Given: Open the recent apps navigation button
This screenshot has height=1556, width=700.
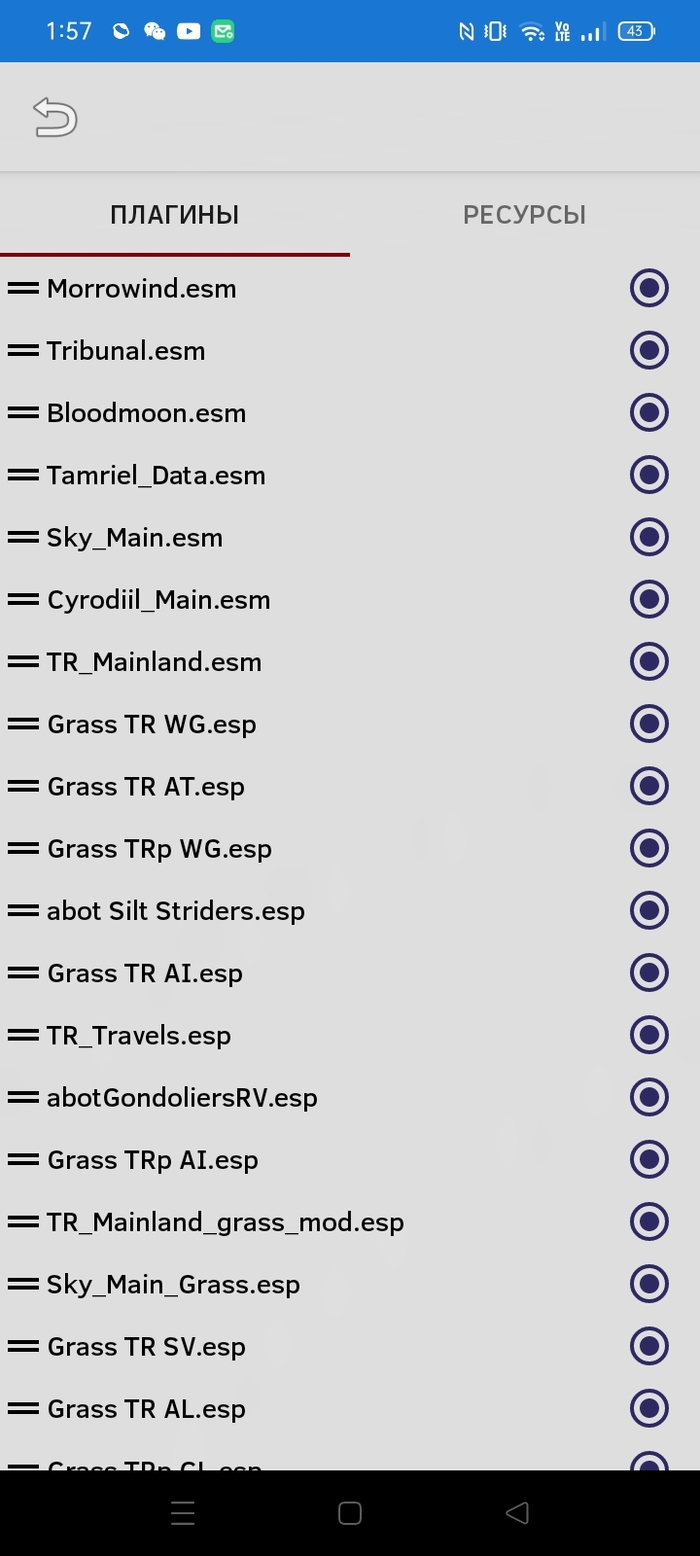Looking at the screenshot, I should click(x=183, y=1513).
